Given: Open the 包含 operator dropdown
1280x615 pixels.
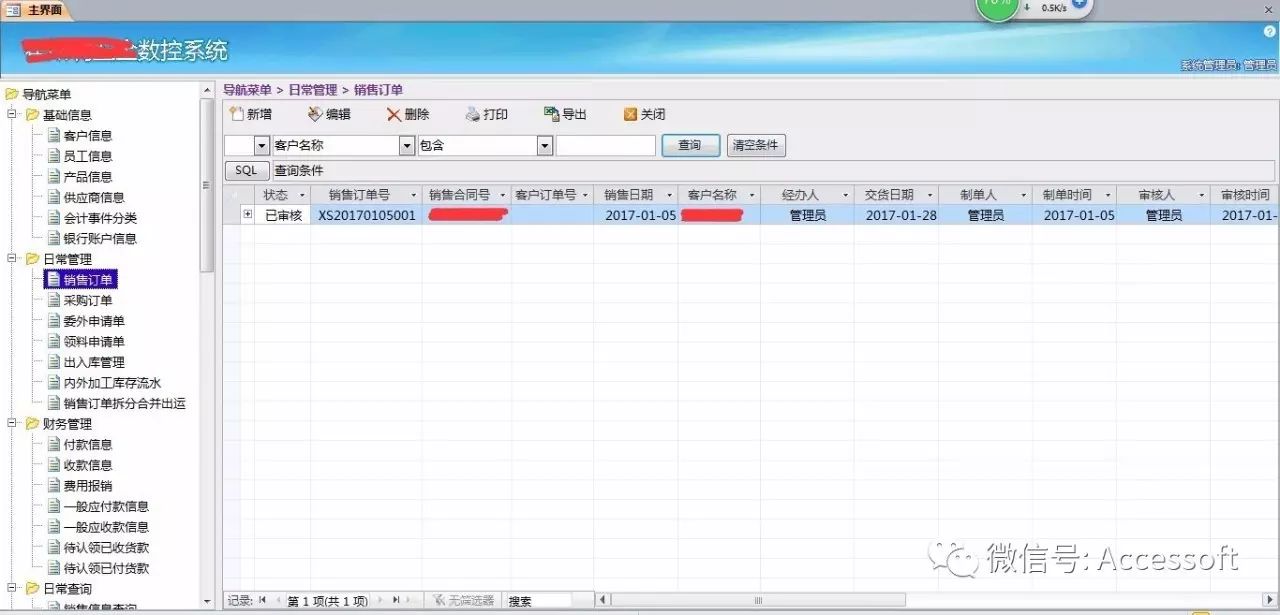Looking at the screenshot, I should [545, 145].
